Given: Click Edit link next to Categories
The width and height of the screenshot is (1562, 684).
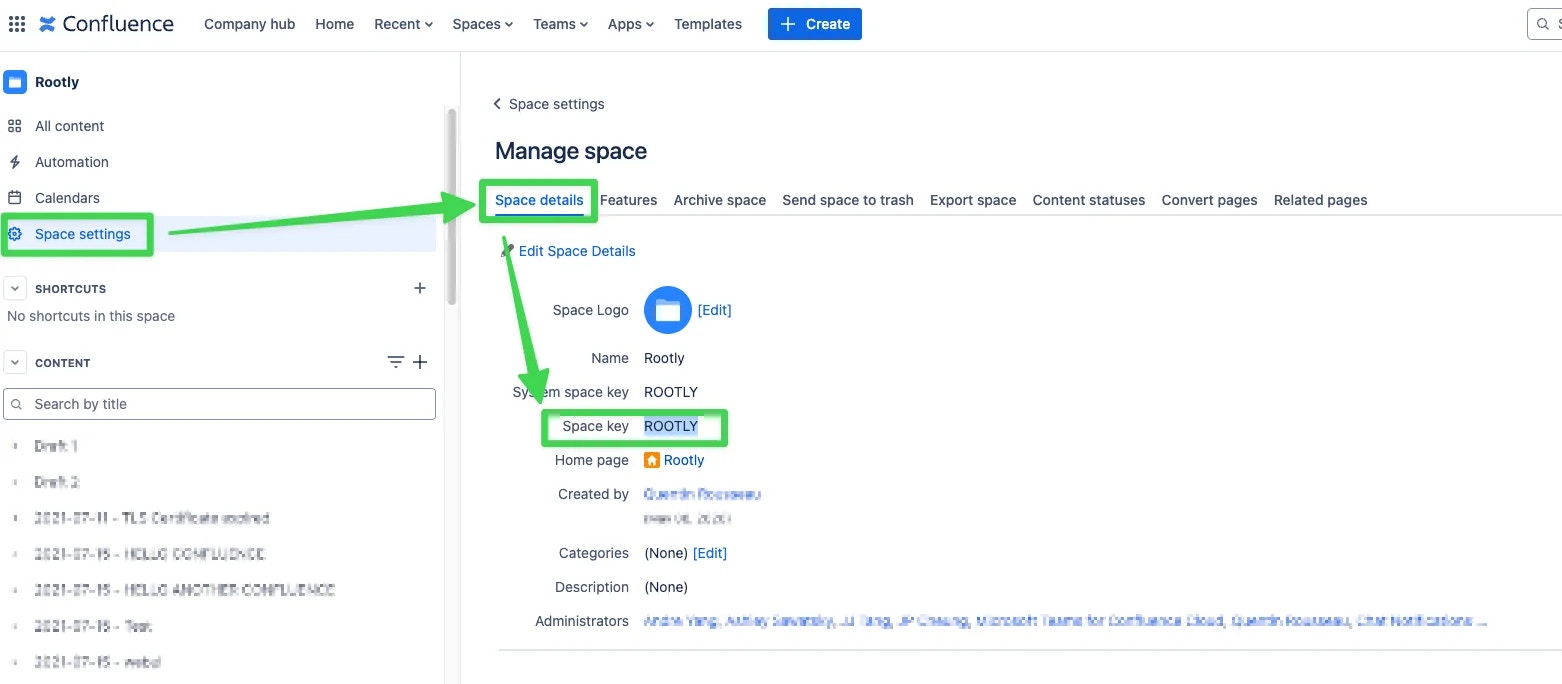Looking at the screenshot, I should click(x=710, y=553).
